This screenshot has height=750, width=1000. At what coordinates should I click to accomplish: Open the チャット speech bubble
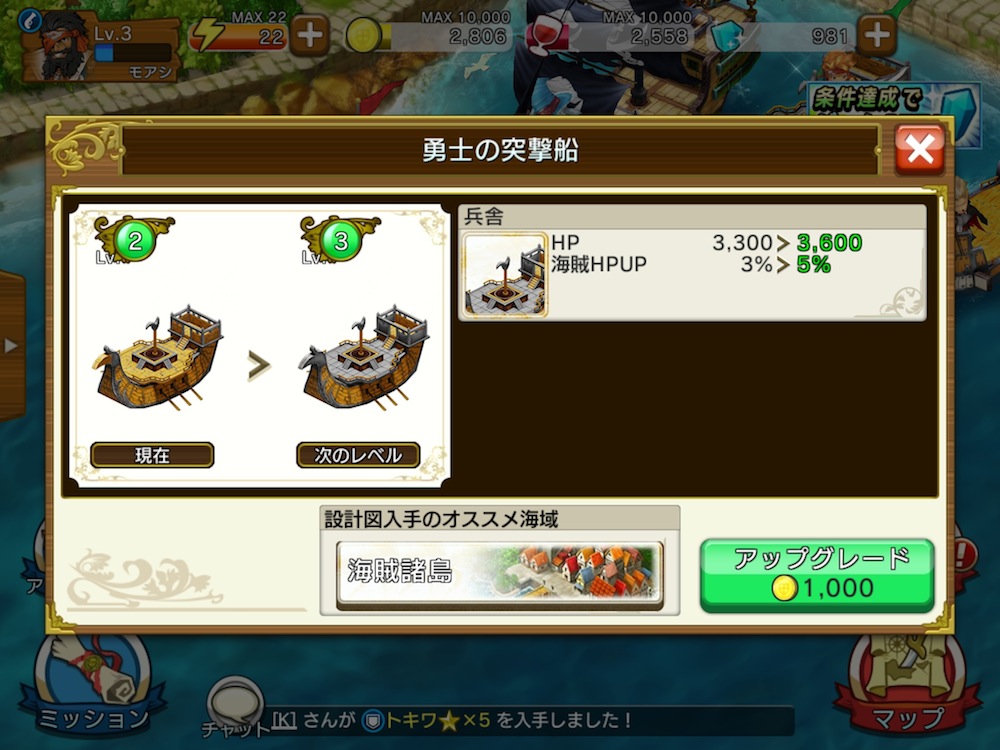235,707
